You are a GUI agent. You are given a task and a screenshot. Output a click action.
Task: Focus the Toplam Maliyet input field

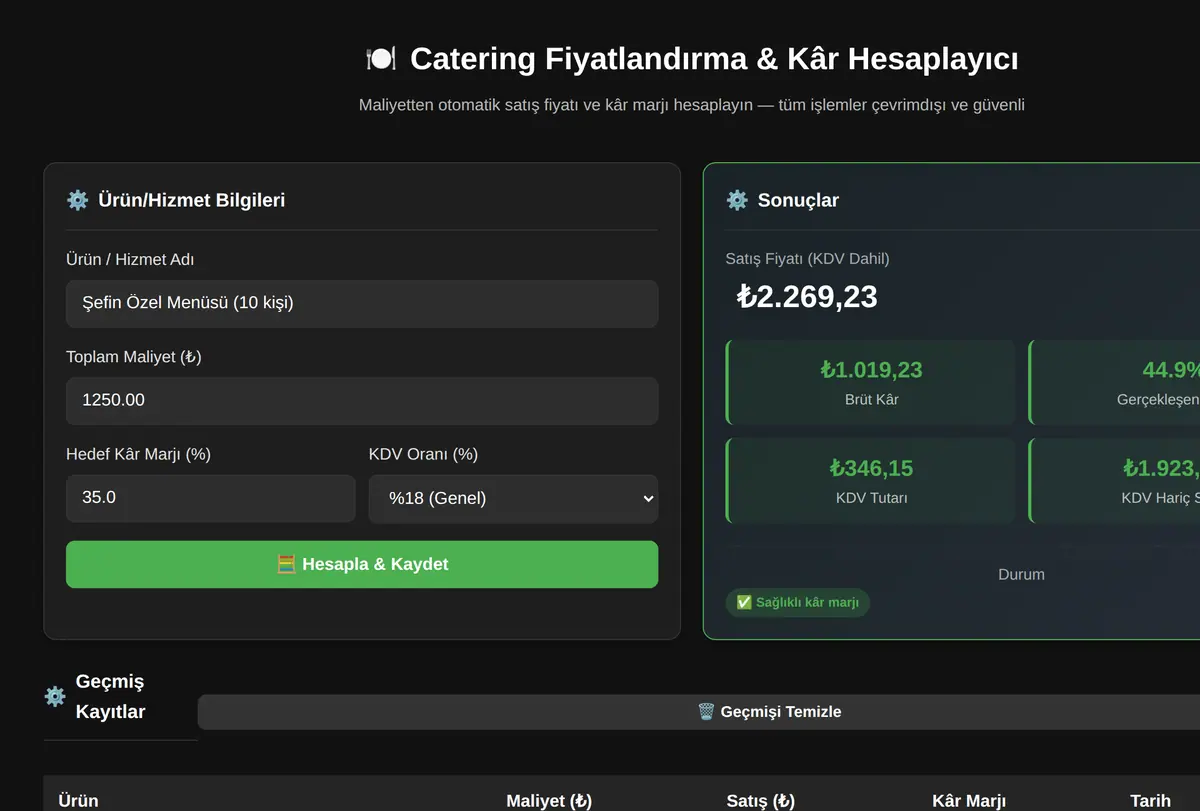(x=362, y=400)
